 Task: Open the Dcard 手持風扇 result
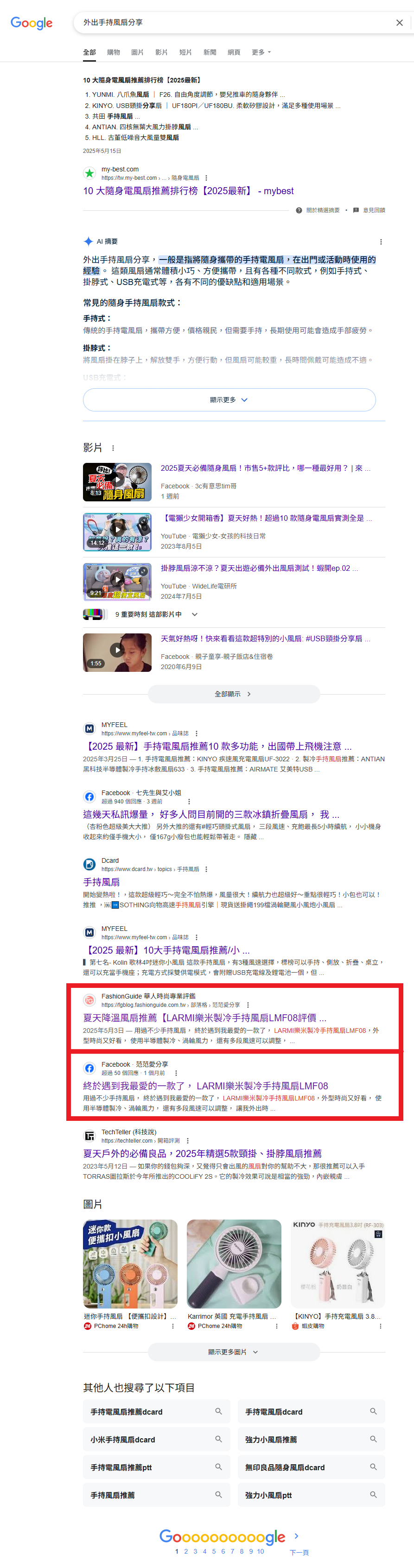[x=102, y=882]
